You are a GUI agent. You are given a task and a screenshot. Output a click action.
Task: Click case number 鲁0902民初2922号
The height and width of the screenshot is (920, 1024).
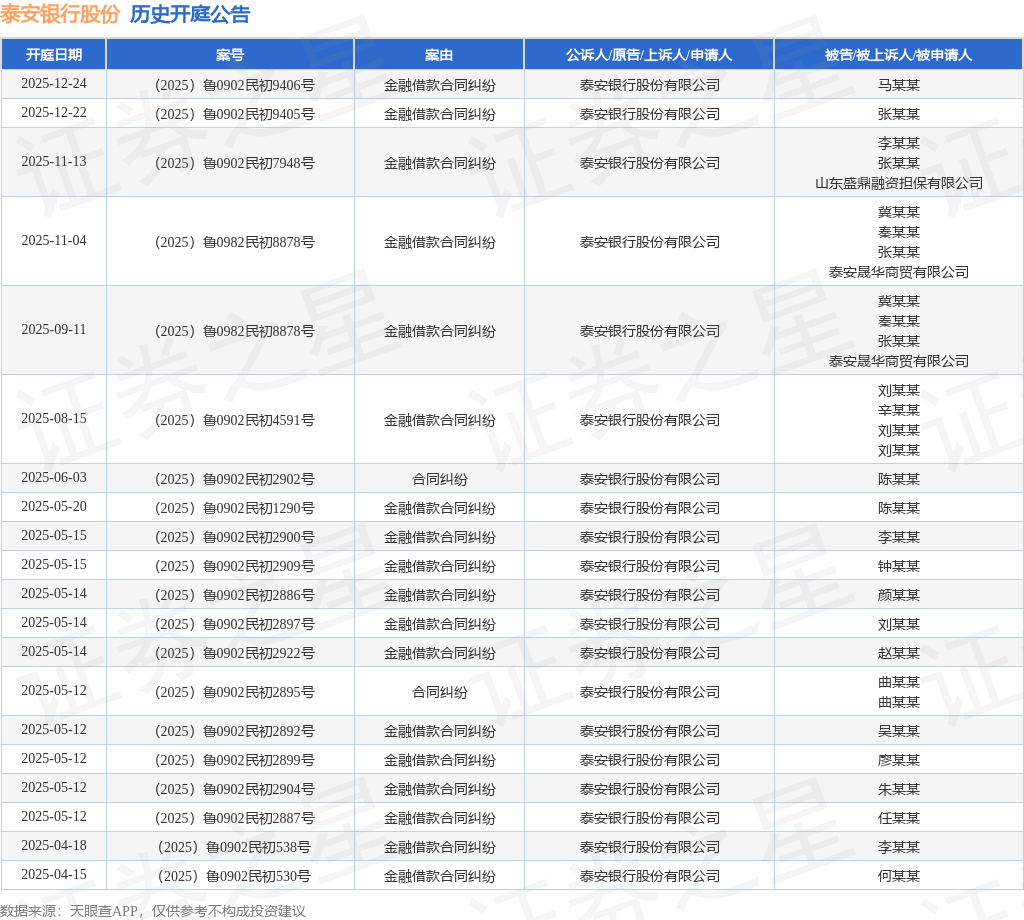click(234, 653)
